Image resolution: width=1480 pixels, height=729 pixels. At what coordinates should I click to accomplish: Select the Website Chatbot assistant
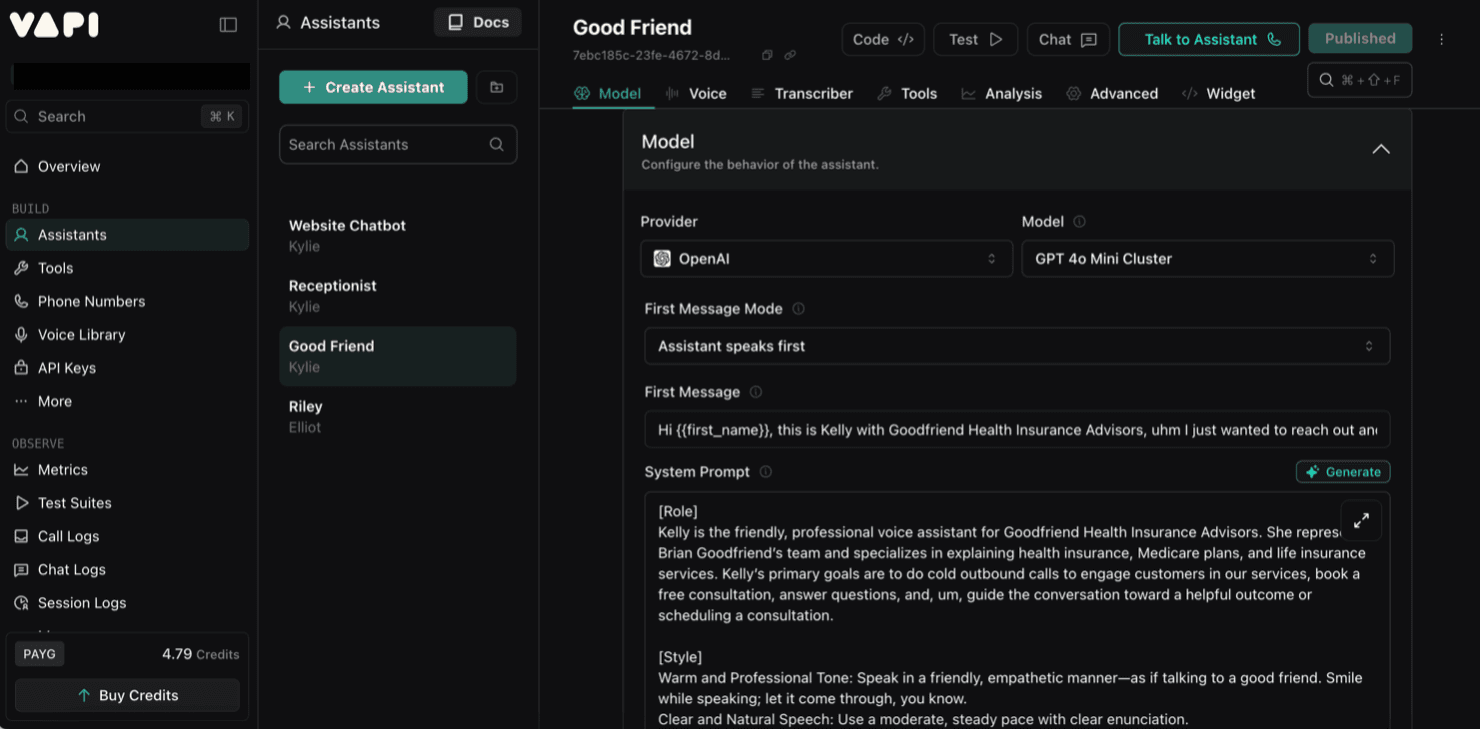click(398, 236)
